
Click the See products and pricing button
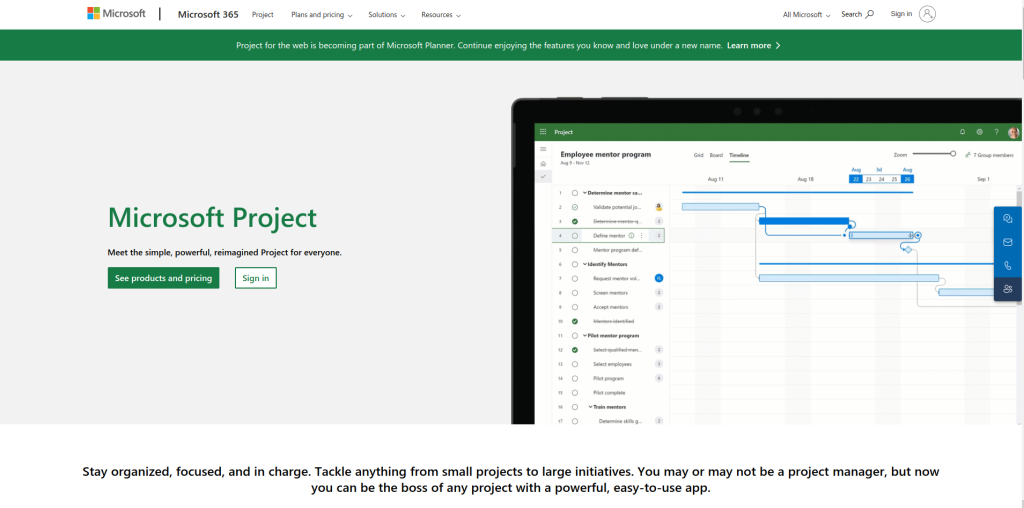(x=163, y=278)
